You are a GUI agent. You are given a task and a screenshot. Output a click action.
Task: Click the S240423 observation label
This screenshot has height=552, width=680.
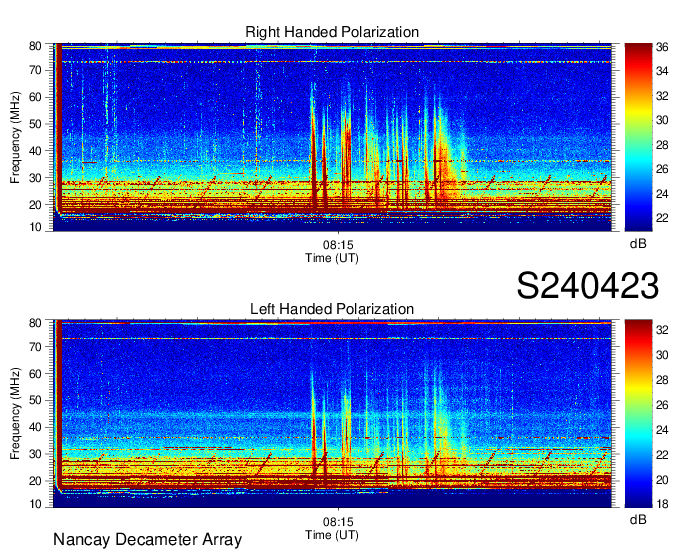[x=588, y=286]
